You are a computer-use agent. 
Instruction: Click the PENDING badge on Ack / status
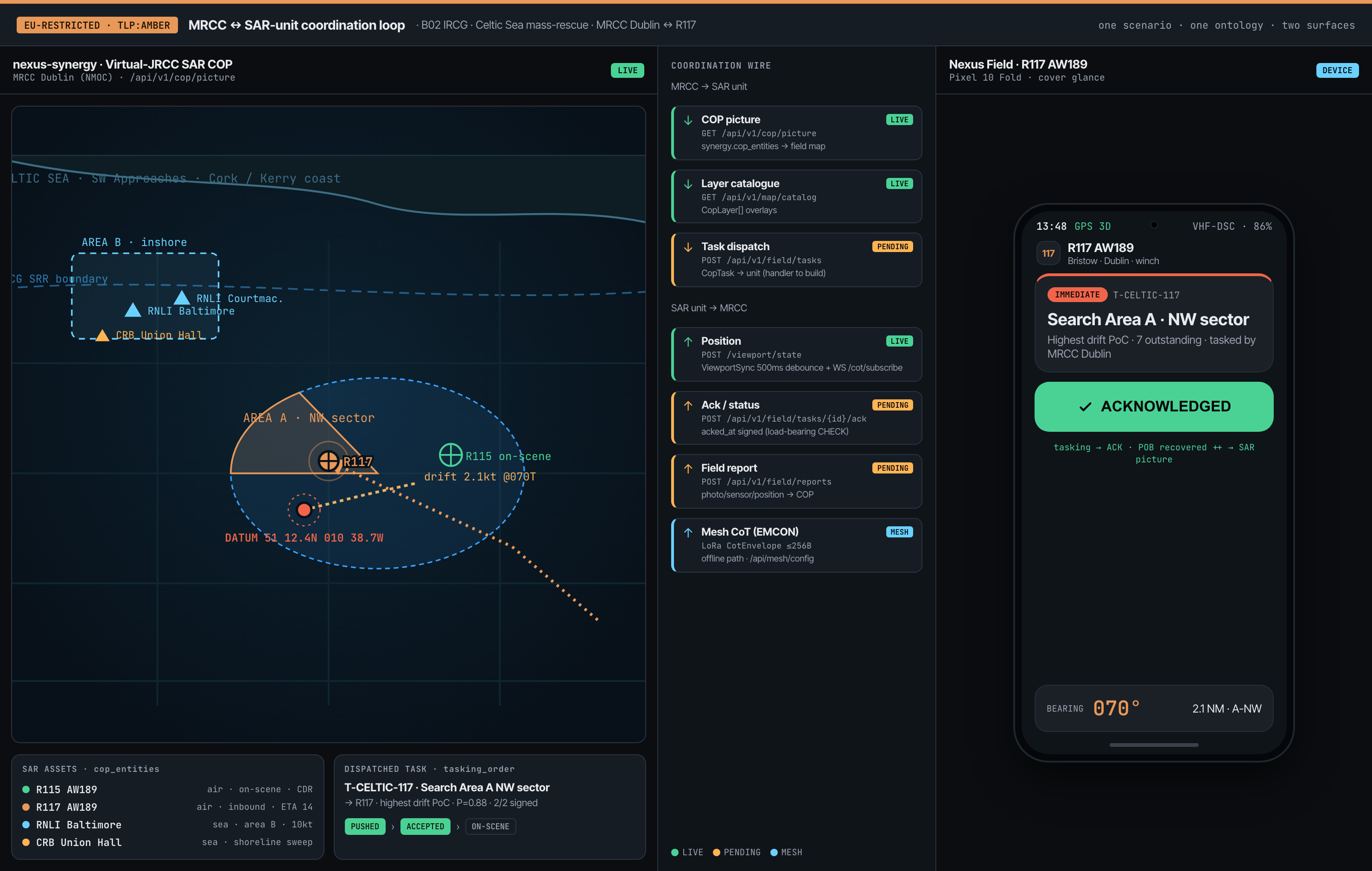point(892,405)
